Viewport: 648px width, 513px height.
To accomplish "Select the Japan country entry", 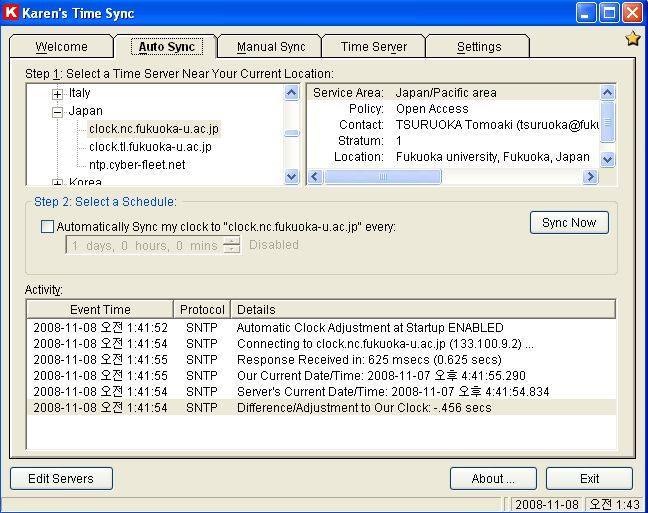I will (x=86, y=111).
